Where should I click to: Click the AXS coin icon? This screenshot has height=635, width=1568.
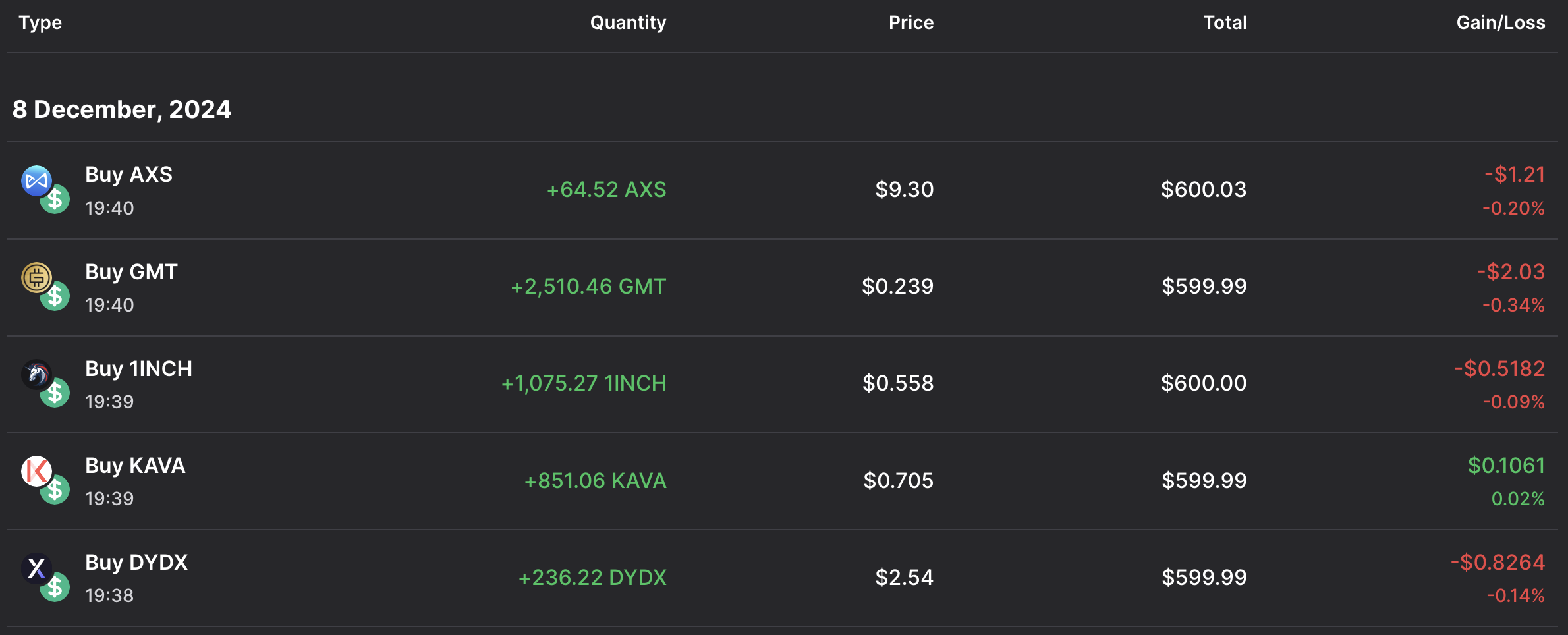[36, 180]
